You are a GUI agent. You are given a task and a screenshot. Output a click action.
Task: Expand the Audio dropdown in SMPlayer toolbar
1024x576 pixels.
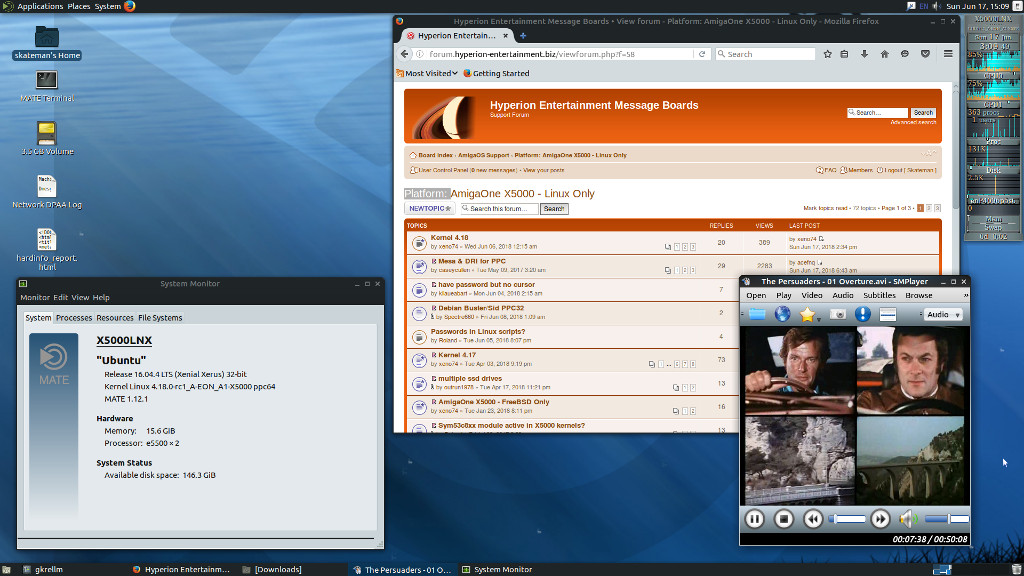pyautogui.click(x=944, y=315)
